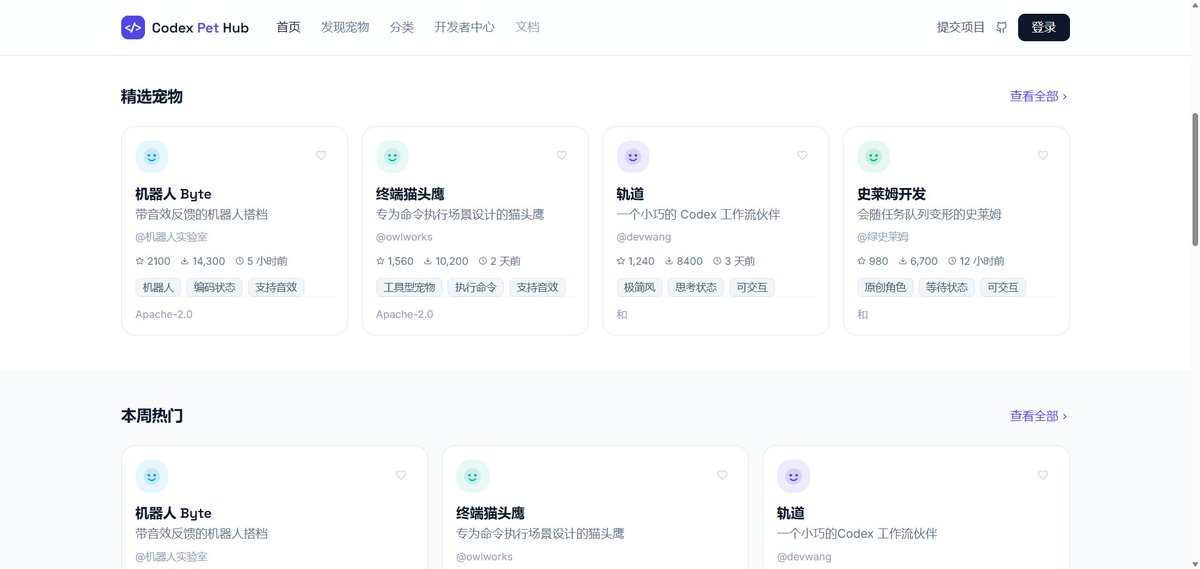The image size is (1200, 569).
Task: Click the clock icon beside 3 天前
Action: (717, 261)
